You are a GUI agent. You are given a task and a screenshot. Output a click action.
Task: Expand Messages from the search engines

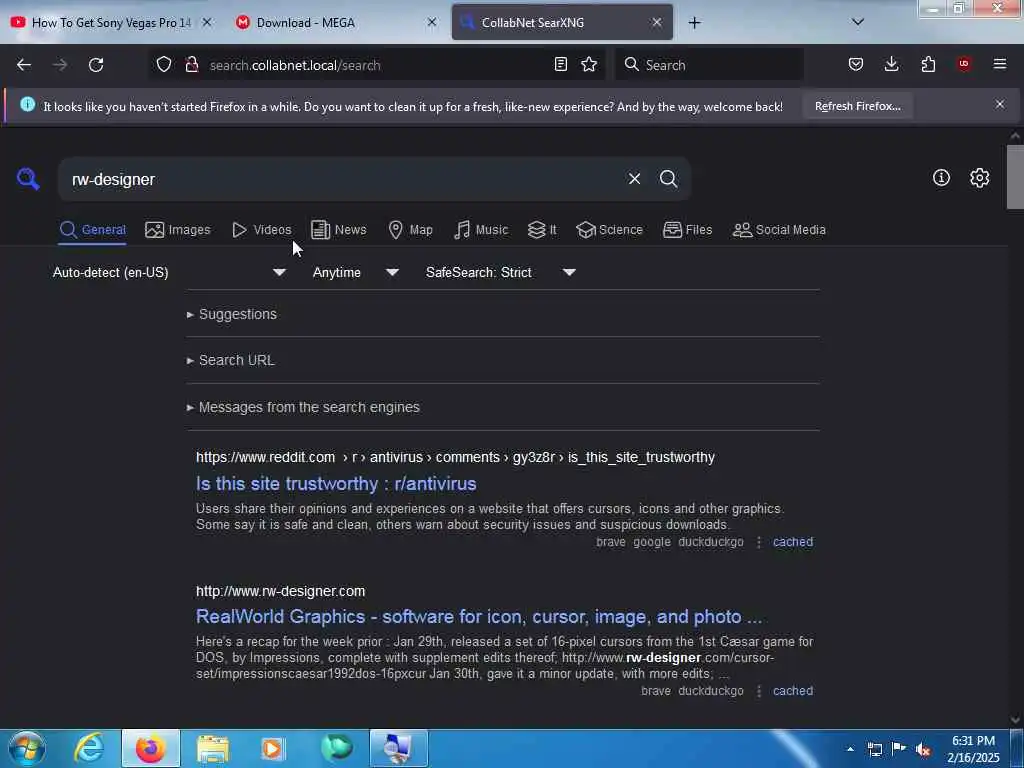(x=303, y=408)
